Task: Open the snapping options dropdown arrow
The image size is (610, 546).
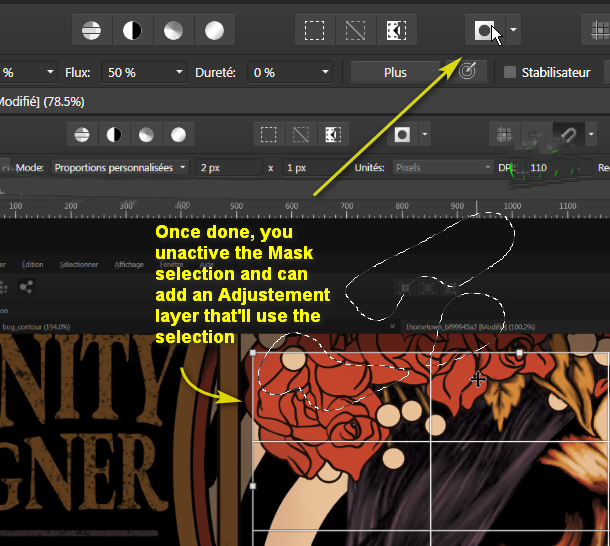Action: 591,135
